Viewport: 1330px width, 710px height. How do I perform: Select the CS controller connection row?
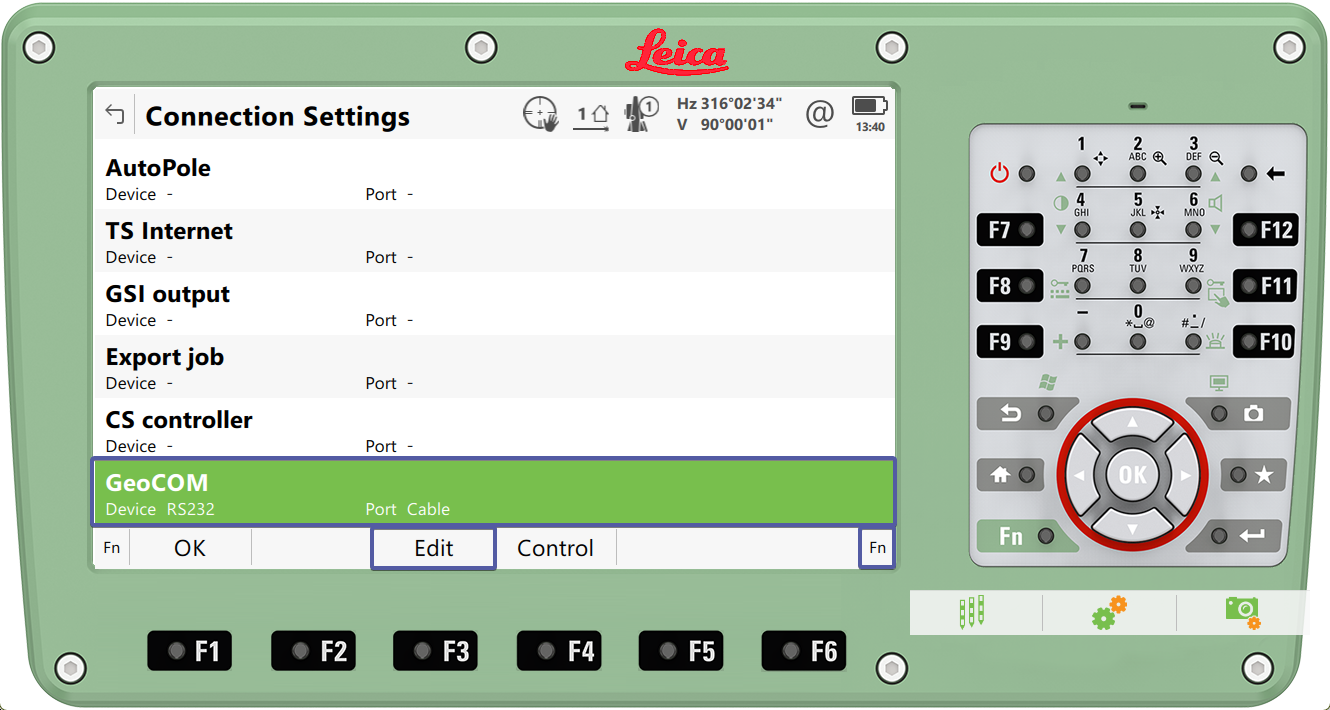[494, 428]
